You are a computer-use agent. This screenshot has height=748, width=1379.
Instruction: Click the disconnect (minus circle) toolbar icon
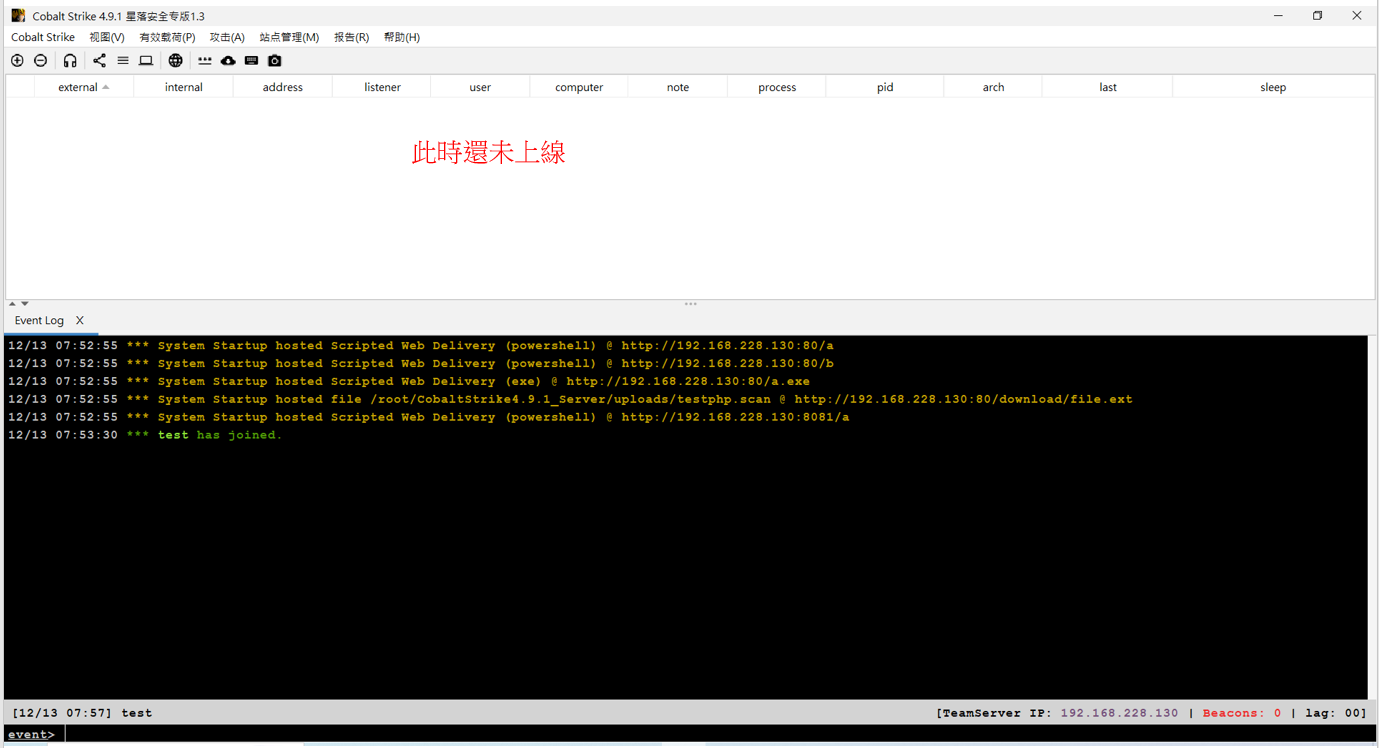(x=41, y=61)
